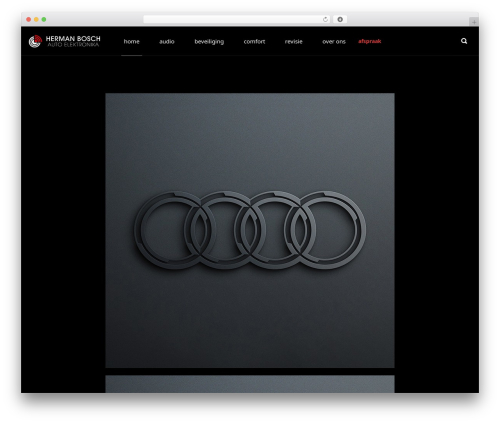The image size is (500, 423).
Task: Go to the home menu item
Action: [131, 41]
